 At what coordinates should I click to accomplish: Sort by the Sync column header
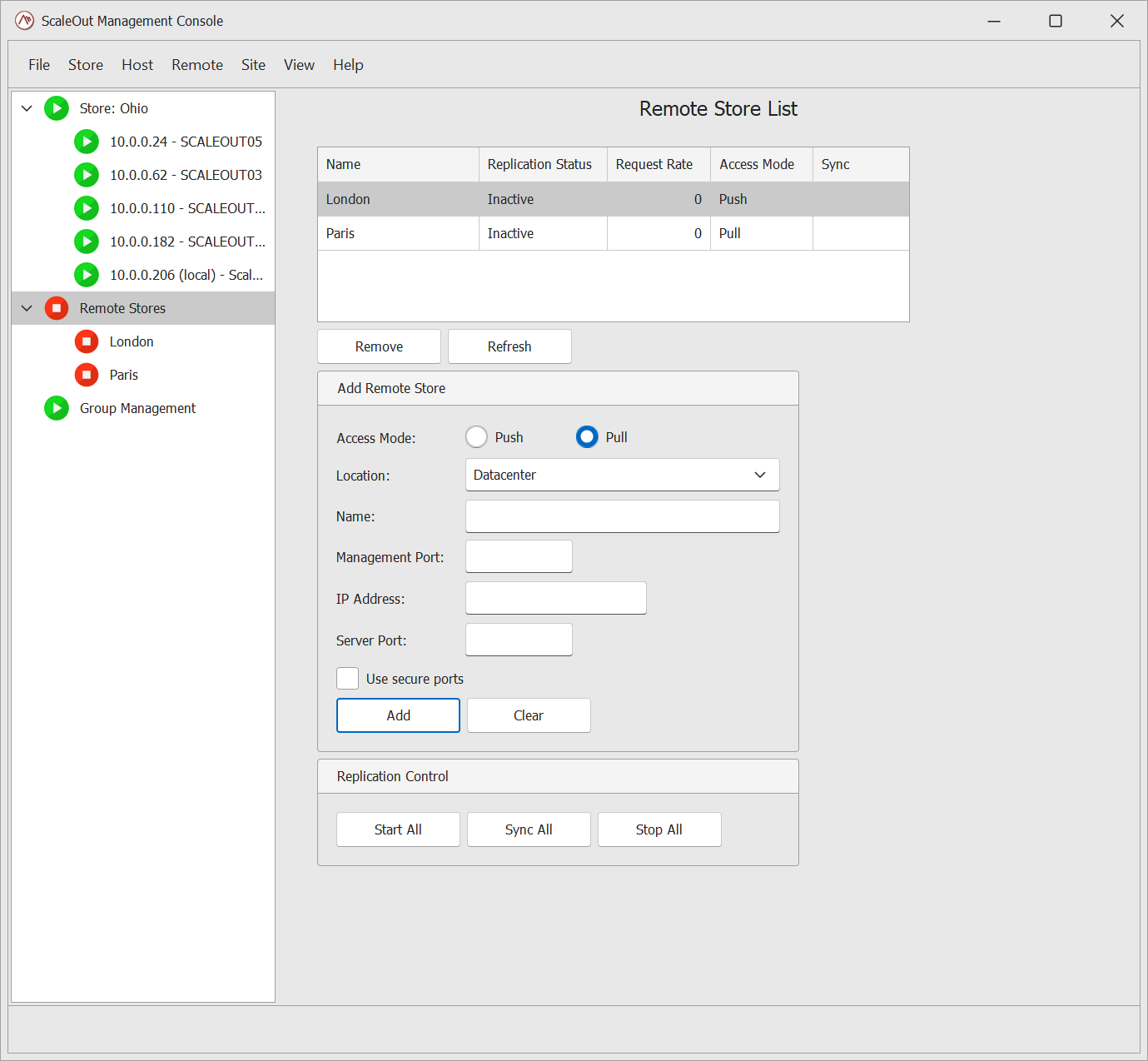click(861, 165)
